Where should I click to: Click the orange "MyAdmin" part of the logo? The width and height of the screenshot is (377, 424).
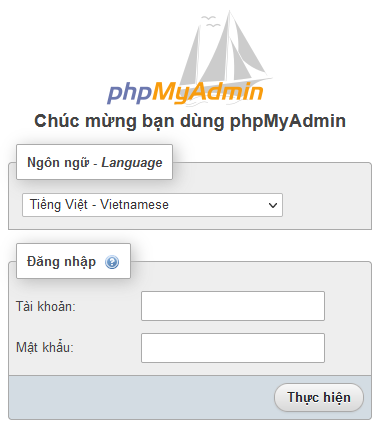pos(208,92)
